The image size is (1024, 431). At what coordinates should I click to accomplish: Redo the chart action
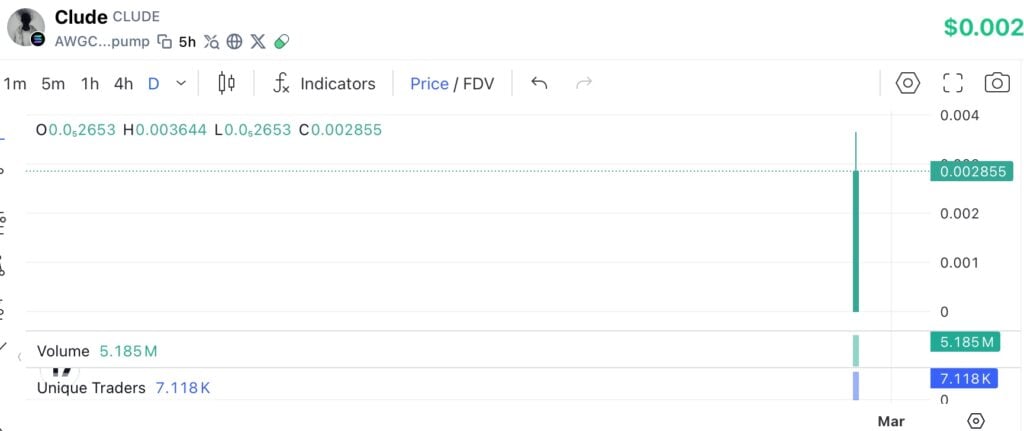[x=585, y=84]
